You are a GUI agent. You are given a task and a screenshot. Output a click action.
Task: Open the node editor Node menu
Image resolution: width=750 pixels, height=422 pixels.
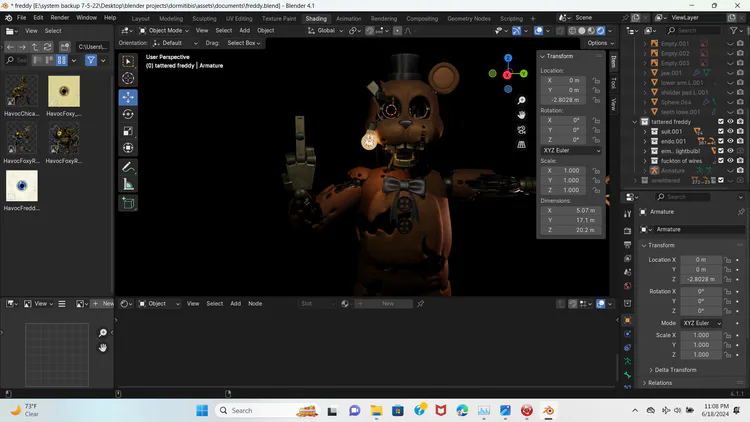tap(255, 303)
